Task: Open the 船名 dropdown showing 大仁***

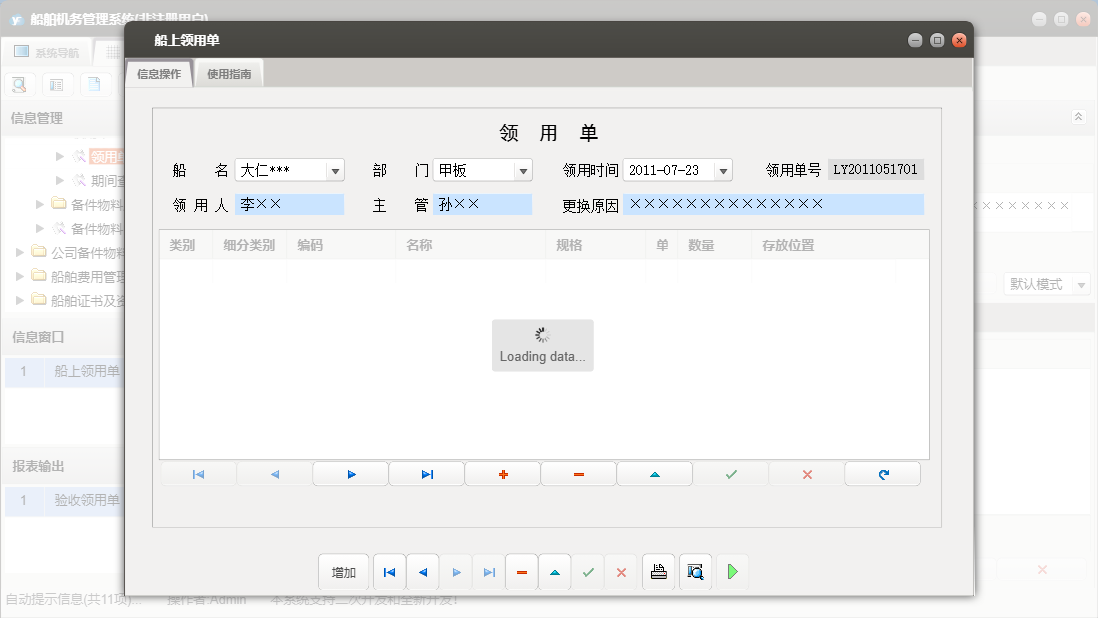Action: click(334, 170)
